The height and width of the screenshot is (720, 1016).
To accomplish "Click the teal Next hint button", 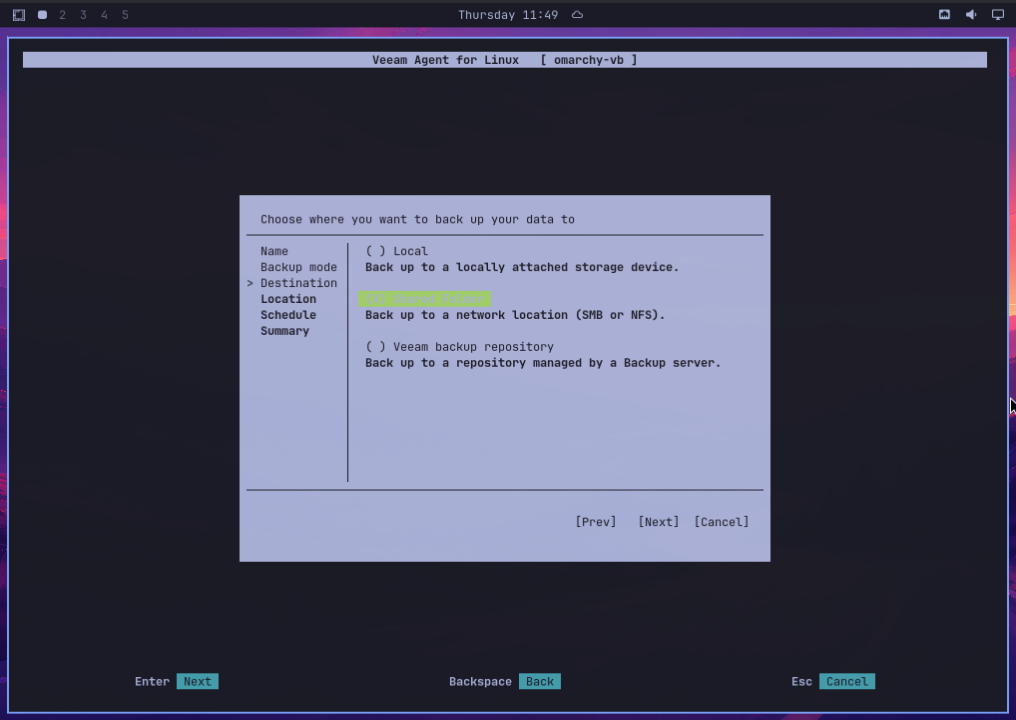I will pos(197,682).
